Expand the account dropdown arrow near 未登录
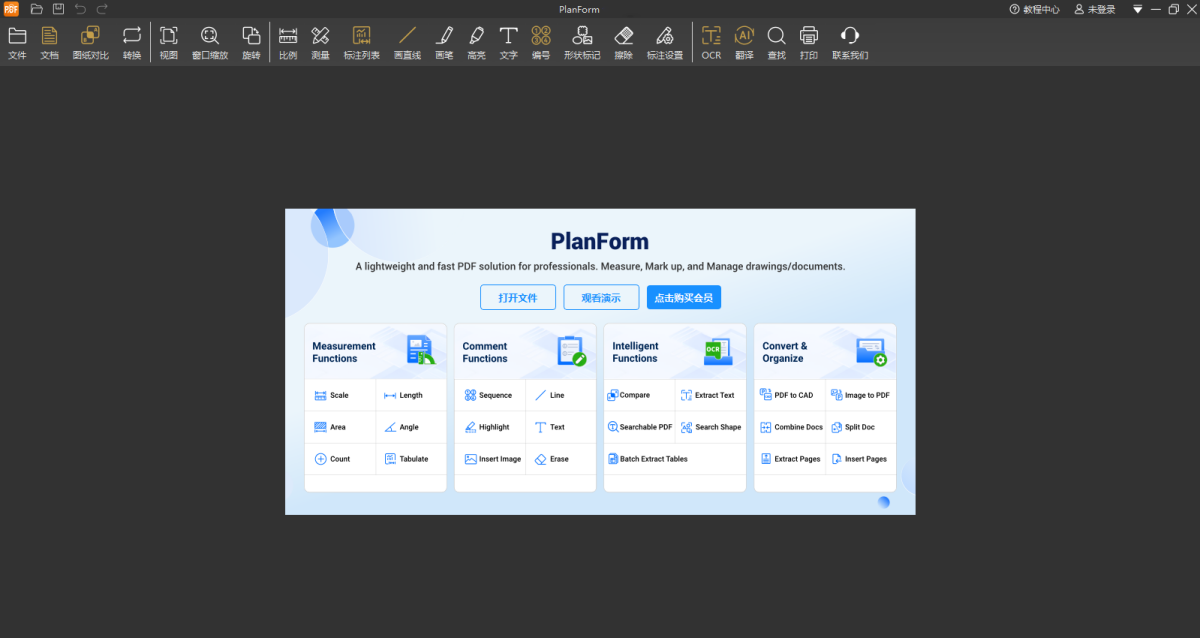 coord(1136,9)
